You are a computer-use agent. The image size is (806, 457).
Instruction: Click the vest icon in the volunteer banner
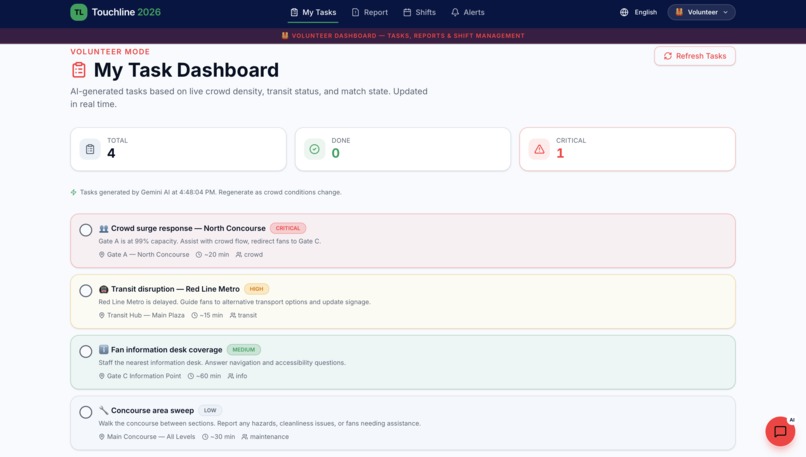coord(285,35)
